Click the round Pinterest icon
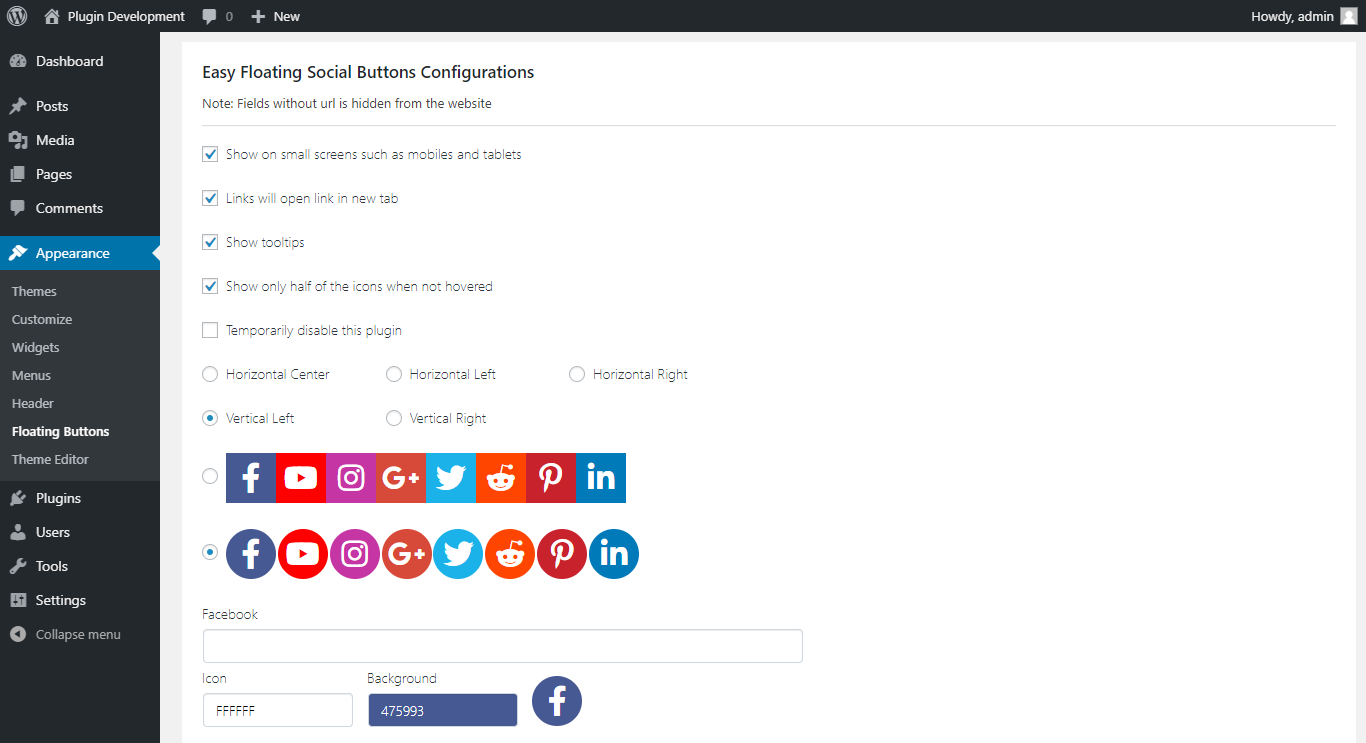This screenshot has height=743, width=1366. tap(562, 554)
